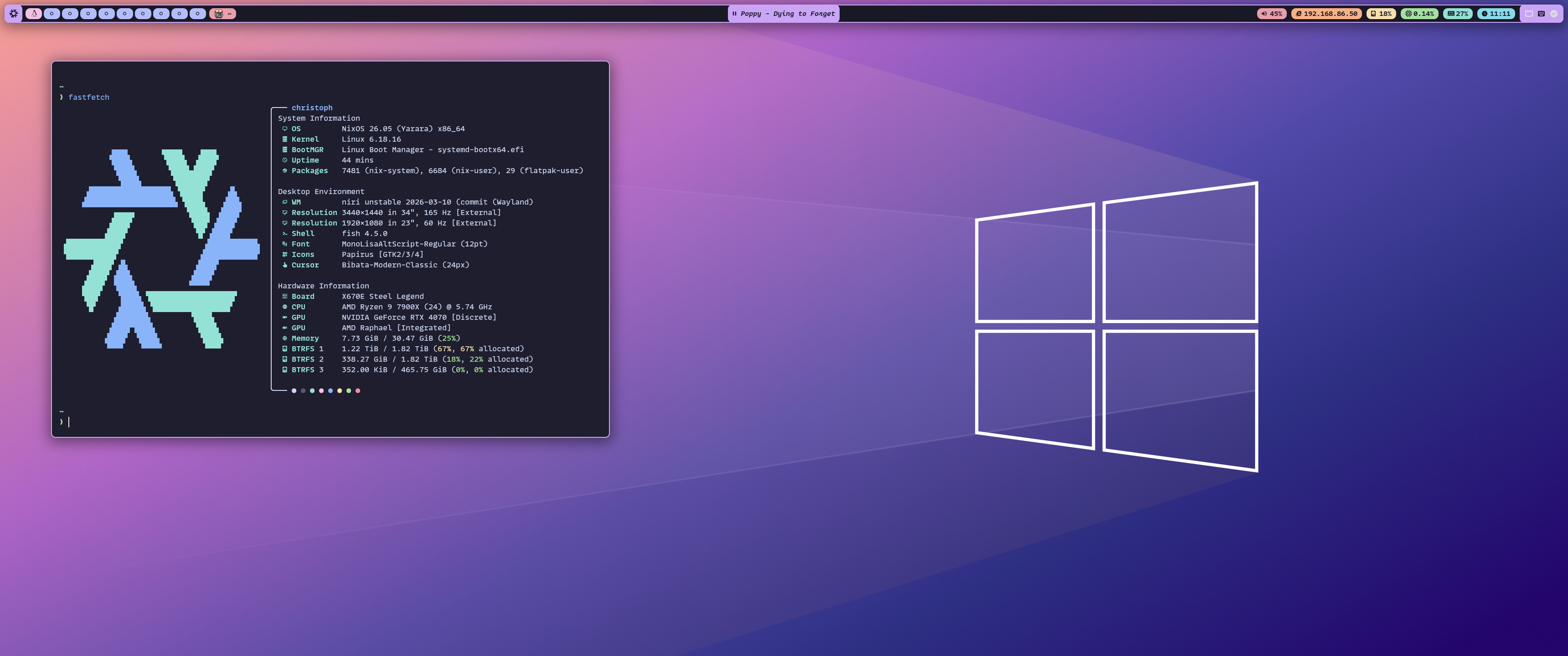Click the CPU usage 0.14% module
Image resolution: width=1568 pixels, height=656 pixels.
[1419, 13]
